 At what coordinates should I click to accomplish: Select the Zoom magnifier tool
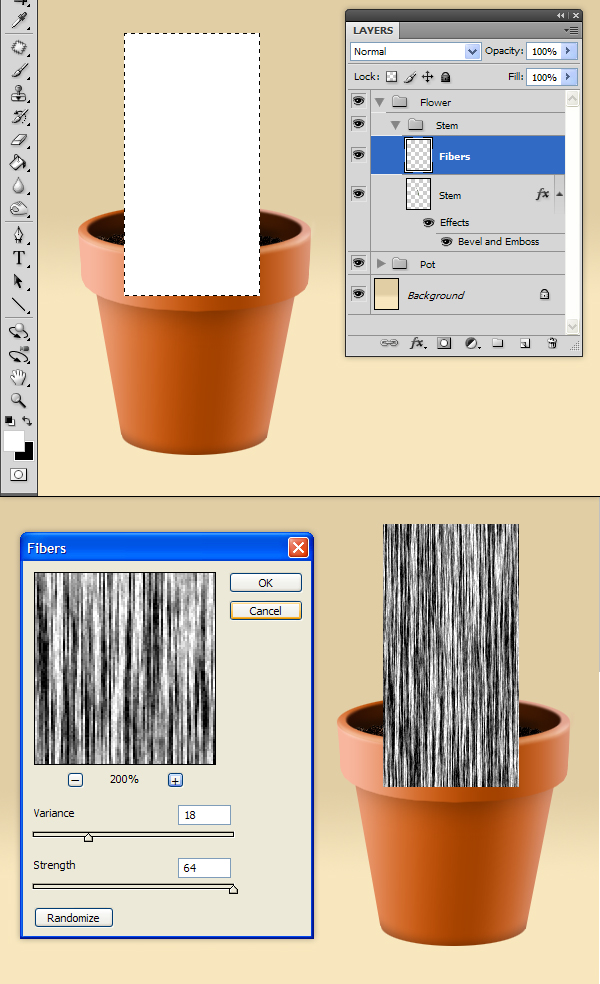click(19, 400)
